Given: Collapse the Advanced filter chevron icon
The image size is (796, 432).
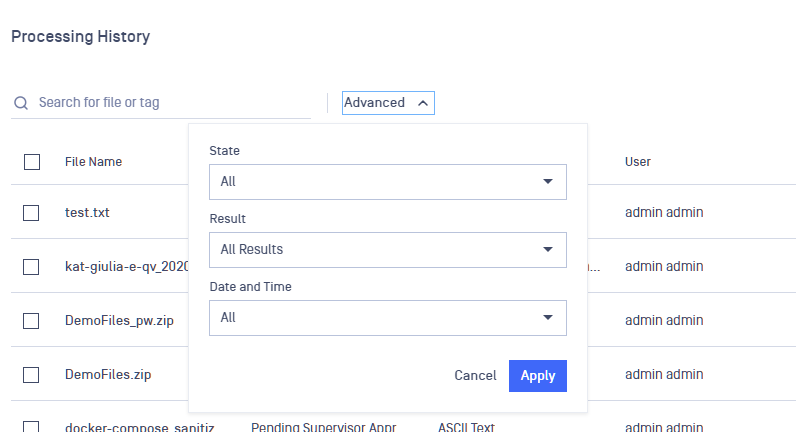Looking at the screenshot, I should coord(423,103).
